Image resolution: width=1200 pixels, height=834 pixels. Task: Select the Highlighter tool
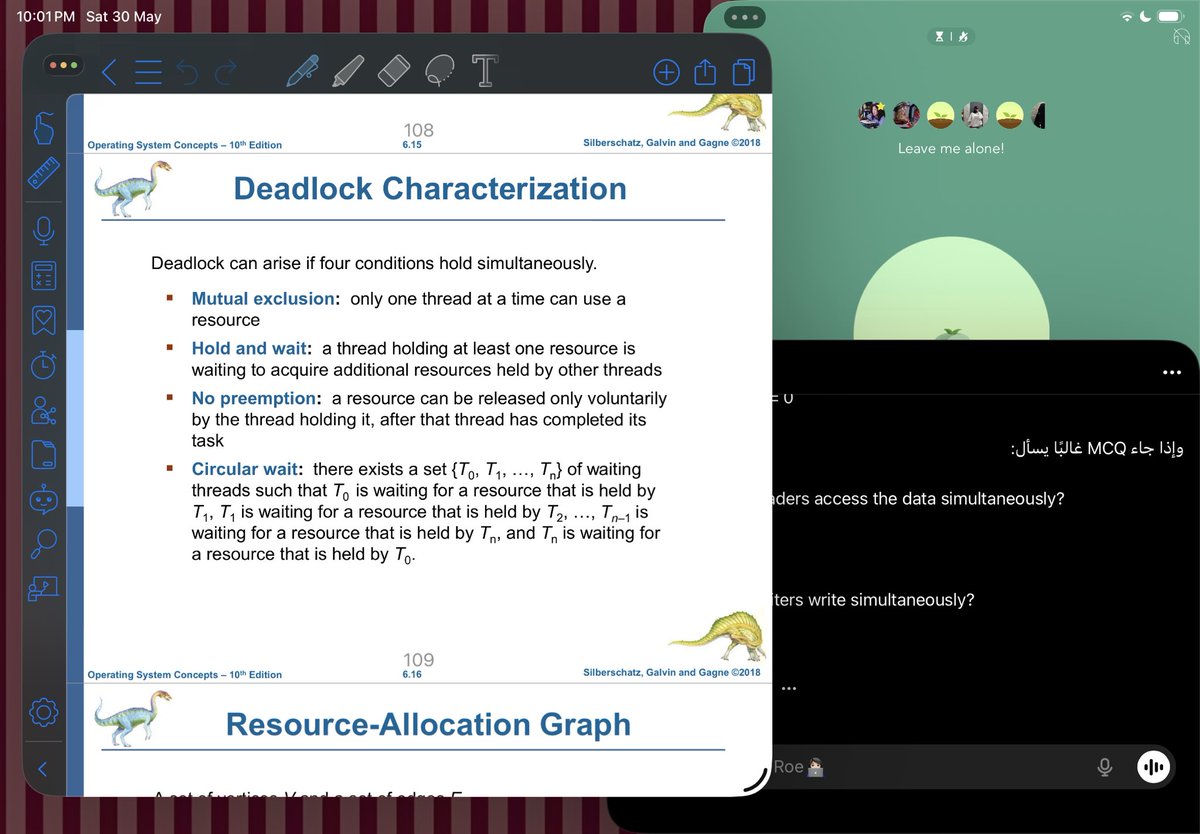[x=348, y=70]
